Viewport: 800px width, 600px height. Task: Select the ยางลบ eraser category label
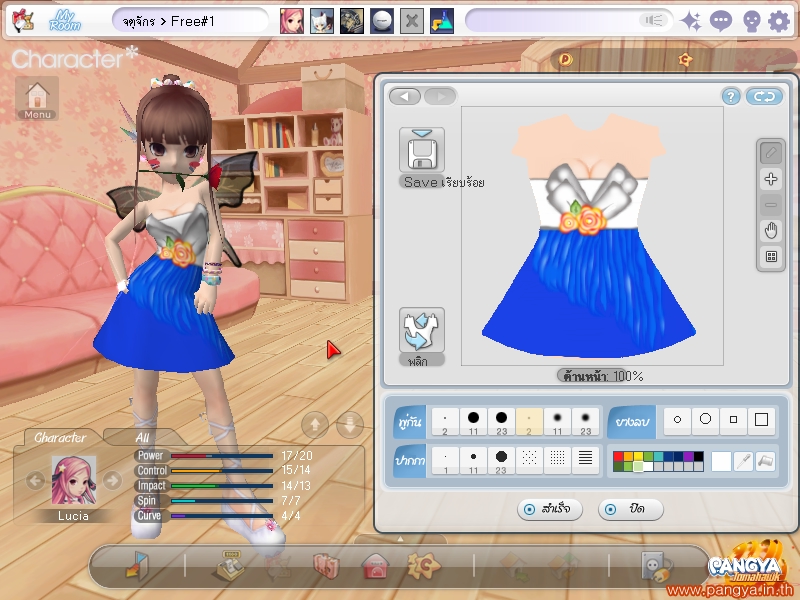pyautogui.click(x=632, y=422)
